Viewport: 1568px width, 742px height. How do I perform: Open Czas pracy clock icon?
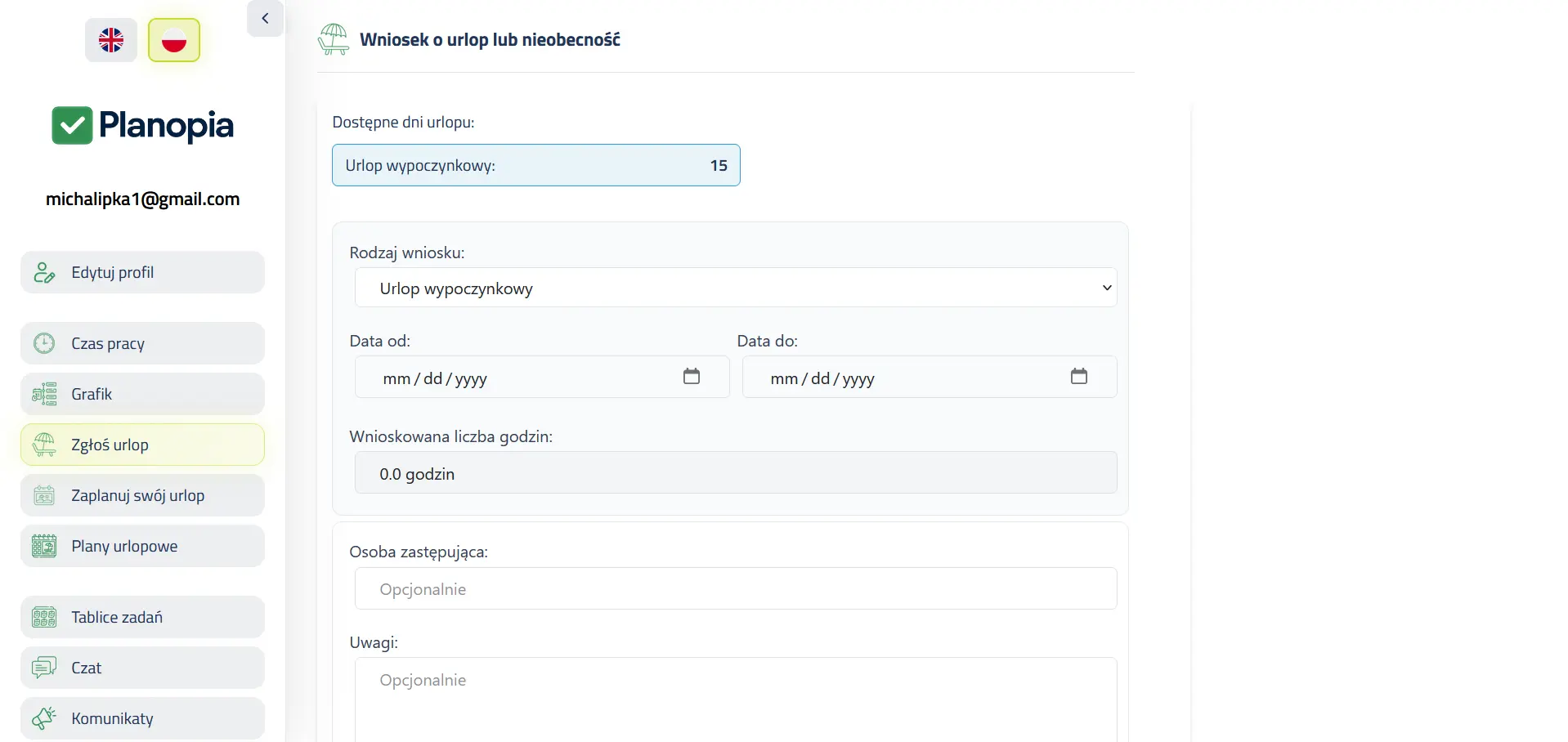[x=44, y=344]
